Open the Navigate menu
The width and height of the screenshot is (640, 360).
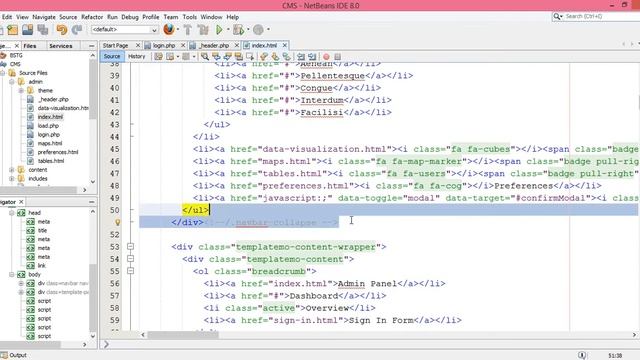pos(44,17)
